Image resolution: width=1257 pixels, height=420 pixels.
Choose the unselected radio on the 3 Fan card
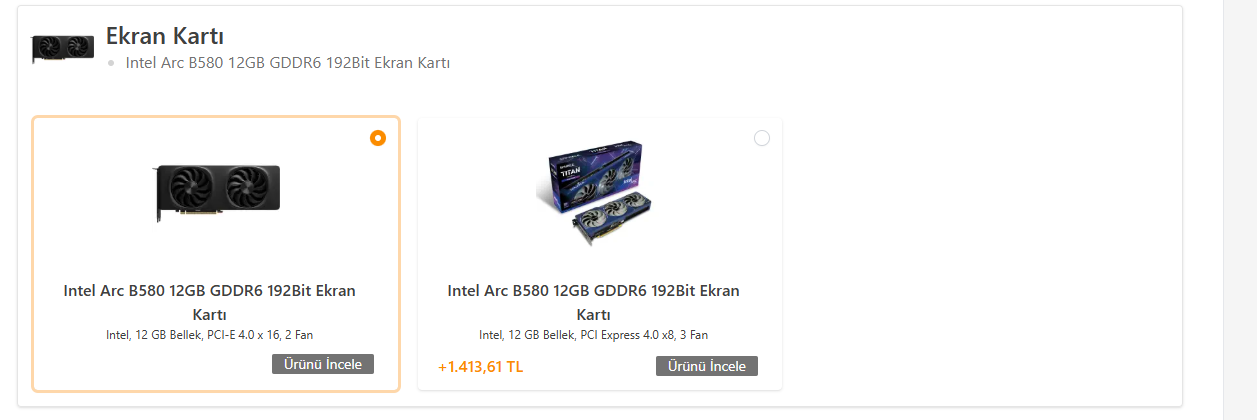(762, 138)
